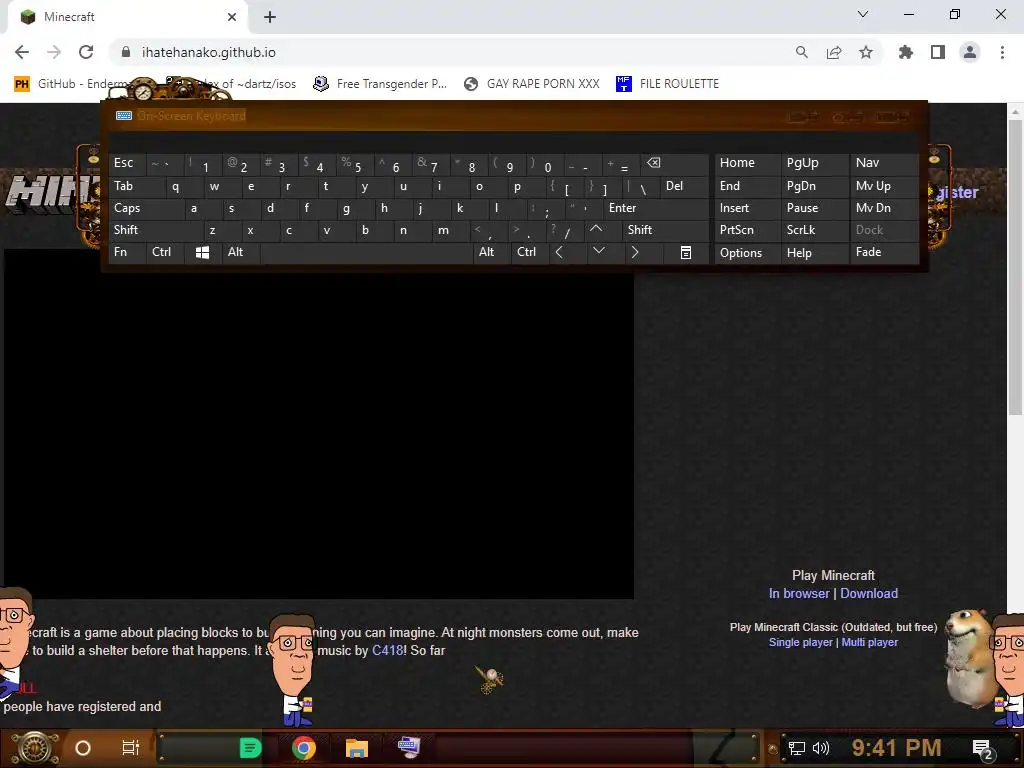Screen dimensions: 1024x768
Task: Open File Explorer from taskbar
Action: point(357,748)
